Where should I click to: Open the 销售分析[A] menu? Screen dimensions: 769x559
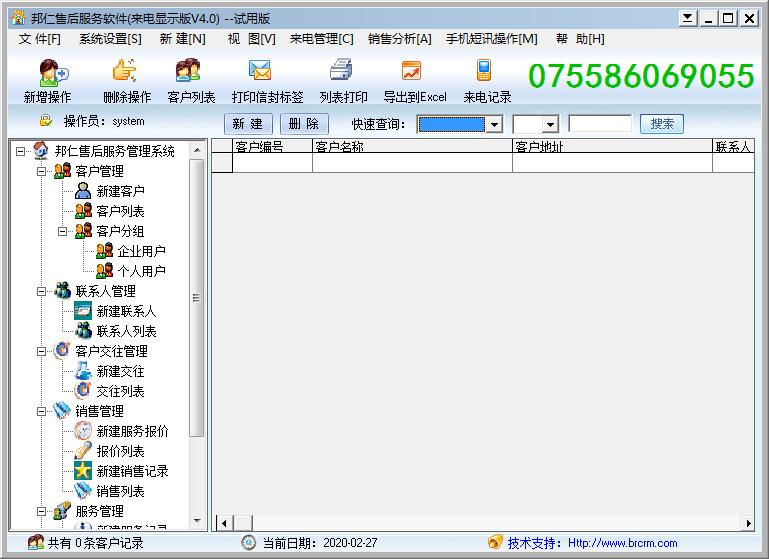click(400, 39)
